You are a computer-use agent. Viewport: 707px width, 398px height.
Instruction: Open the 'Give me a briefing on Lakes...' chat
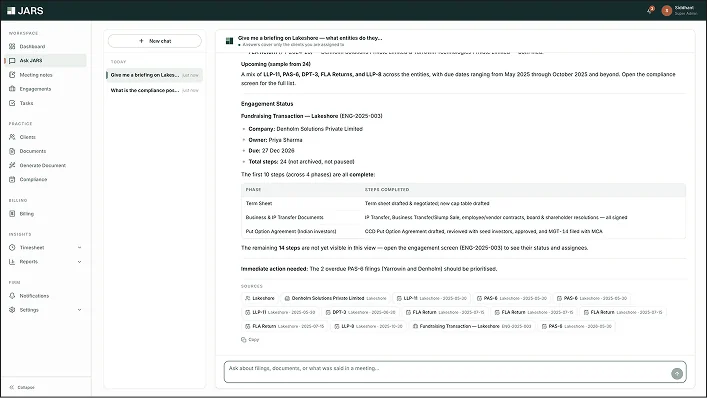click(155, 75)
